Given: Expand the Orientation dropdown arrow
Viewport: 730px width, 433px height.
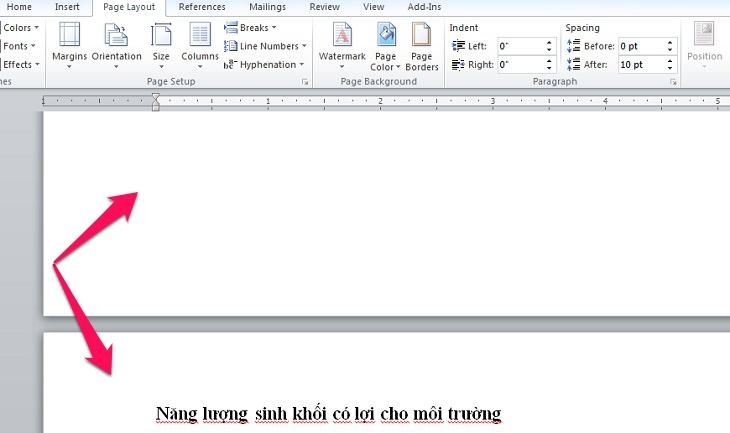Looking at the screenshot, I should [116, 67].
